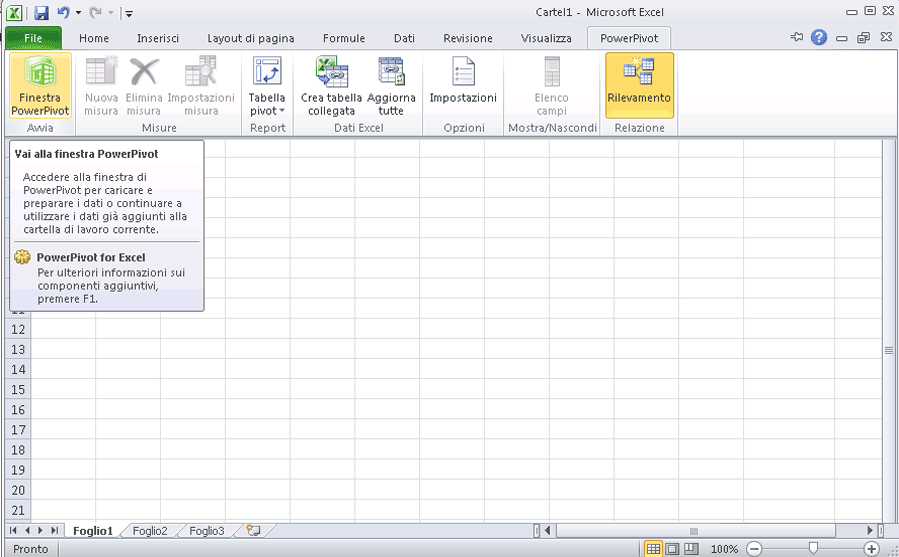Go to last sheet navigation arrow
Image resolution: width=899 pixels, height=557 pixels.
[54, 531]
